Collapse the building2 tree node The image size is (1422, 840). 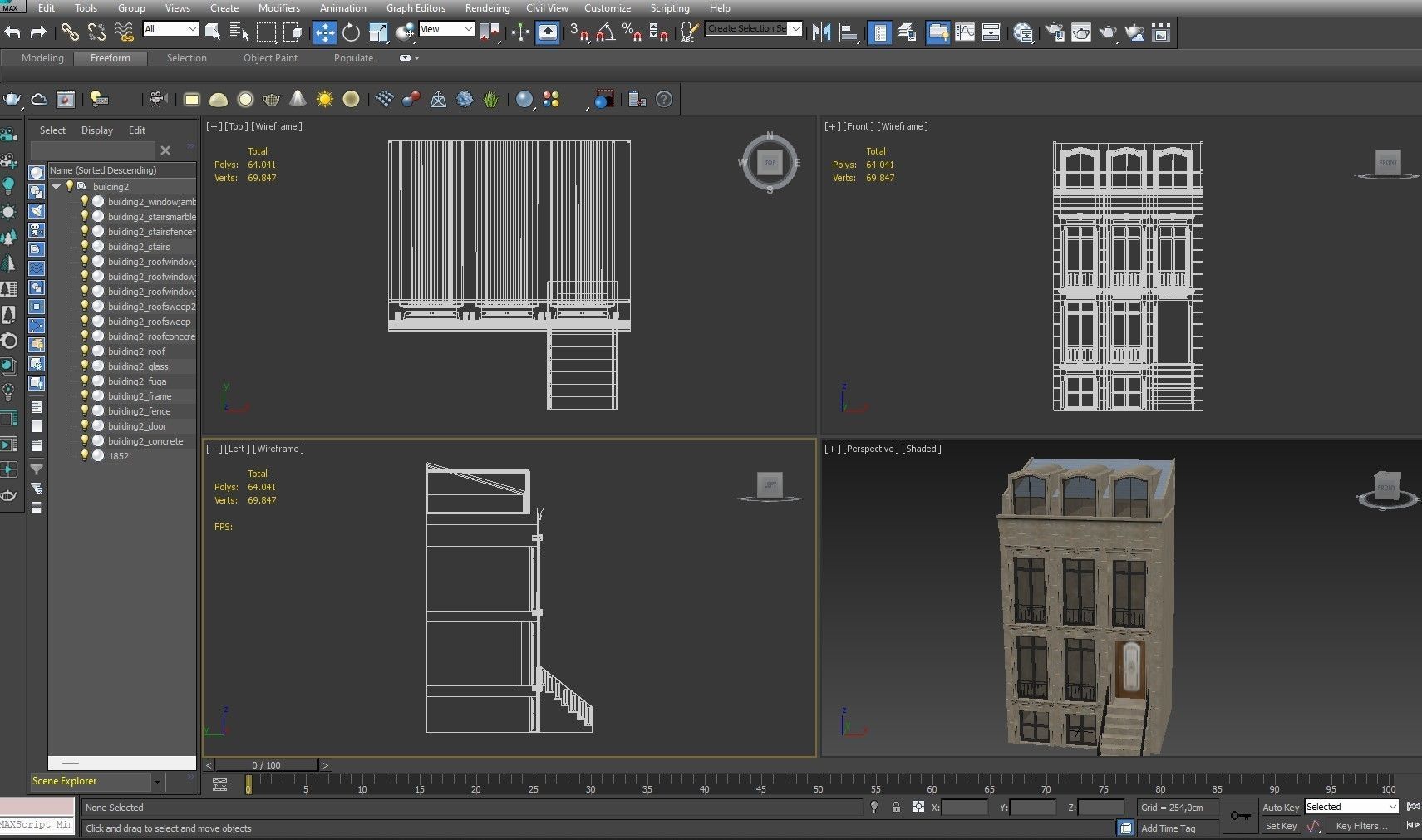[x=56, y=186]
